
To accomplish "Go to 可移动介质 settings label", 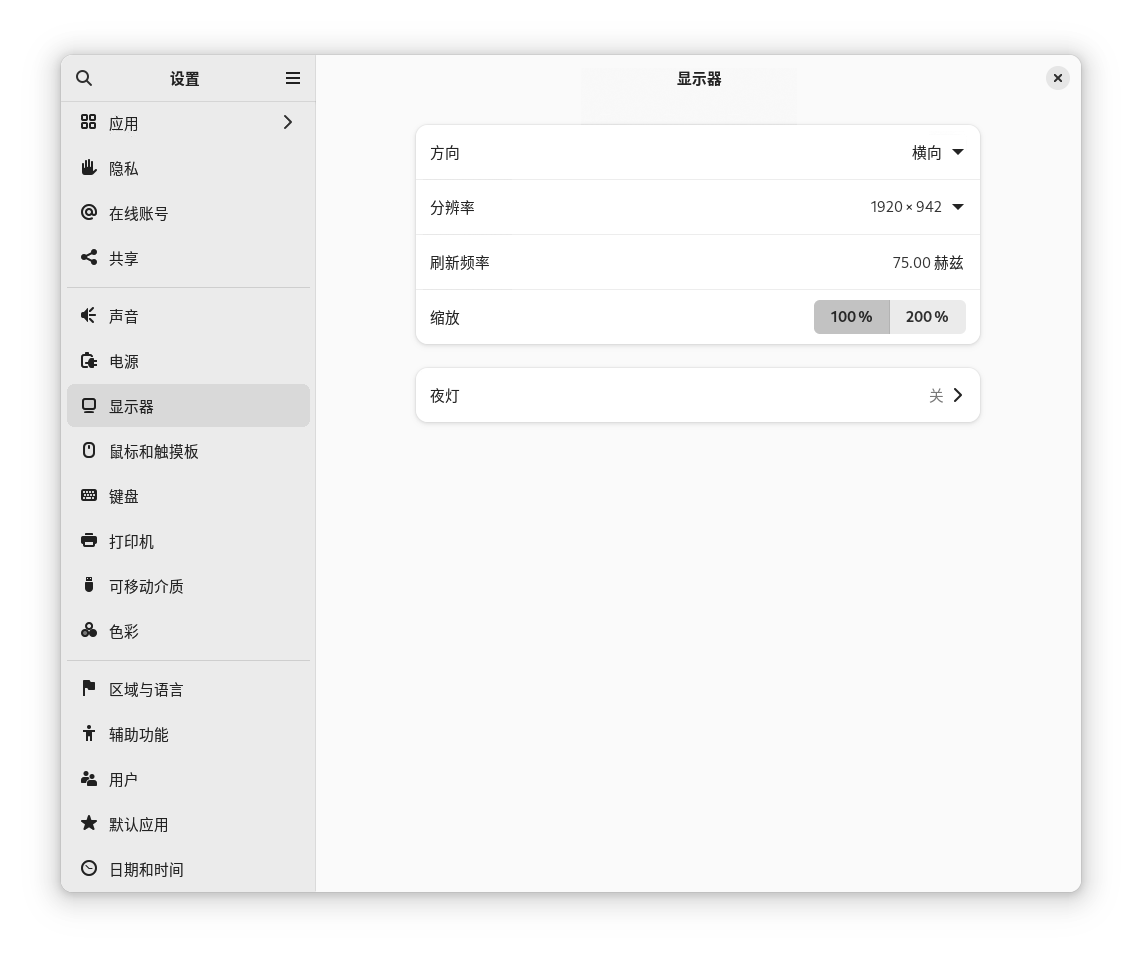I will click(146, 587).
